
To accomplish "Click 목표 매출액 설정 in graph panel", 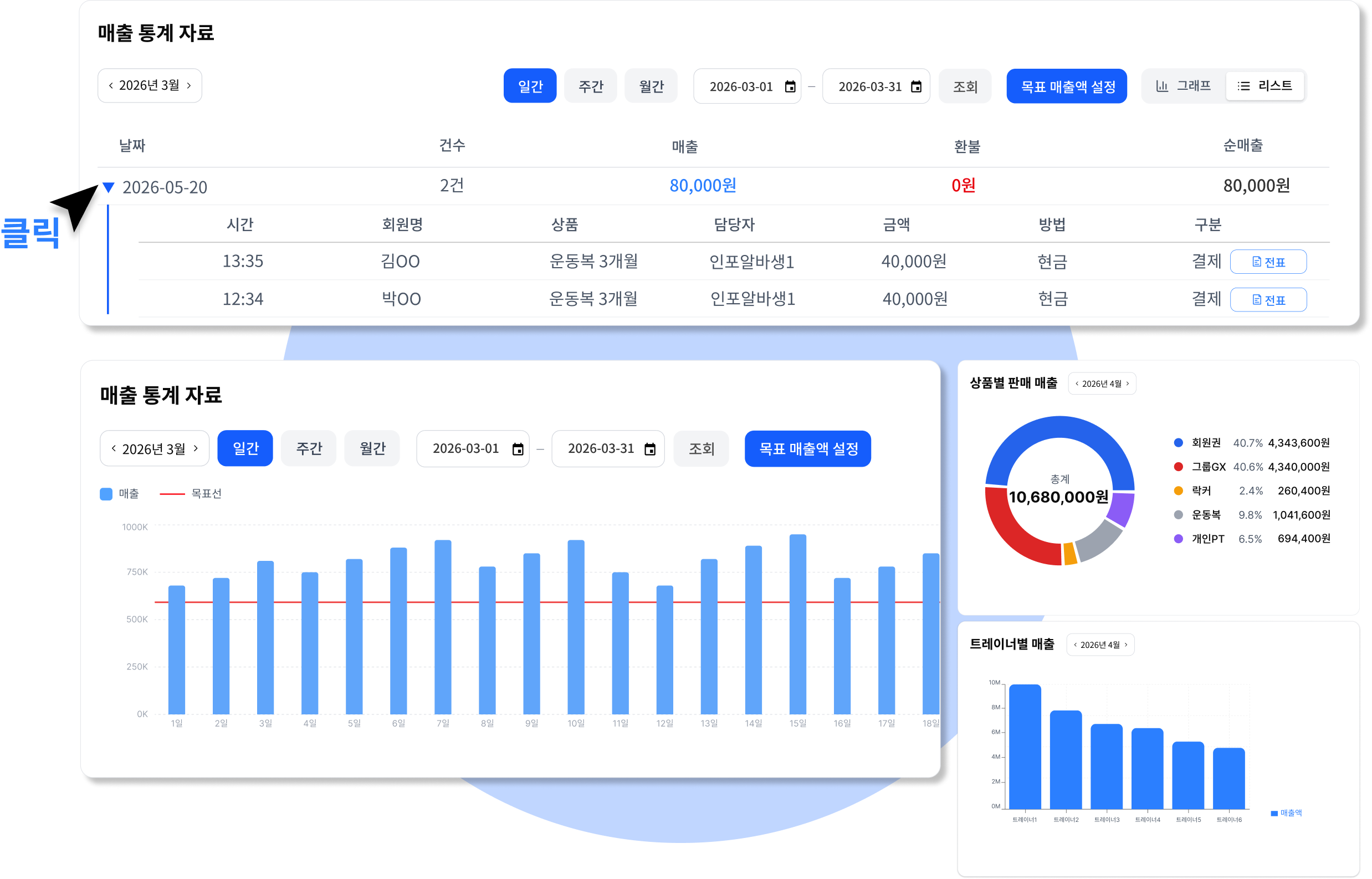I will [808, 448].
